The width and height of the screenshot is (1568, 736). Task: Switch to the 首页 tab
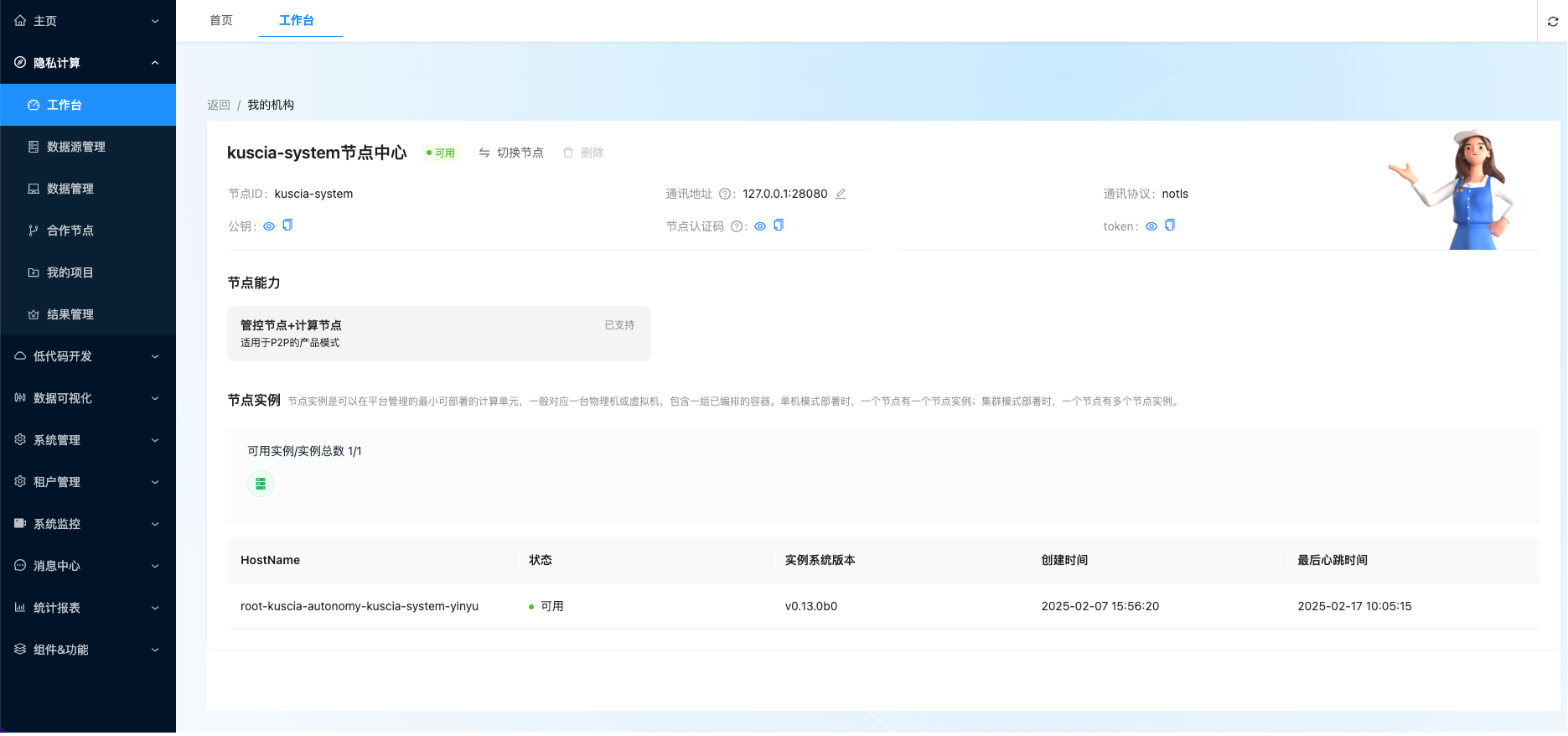(221, 20)
